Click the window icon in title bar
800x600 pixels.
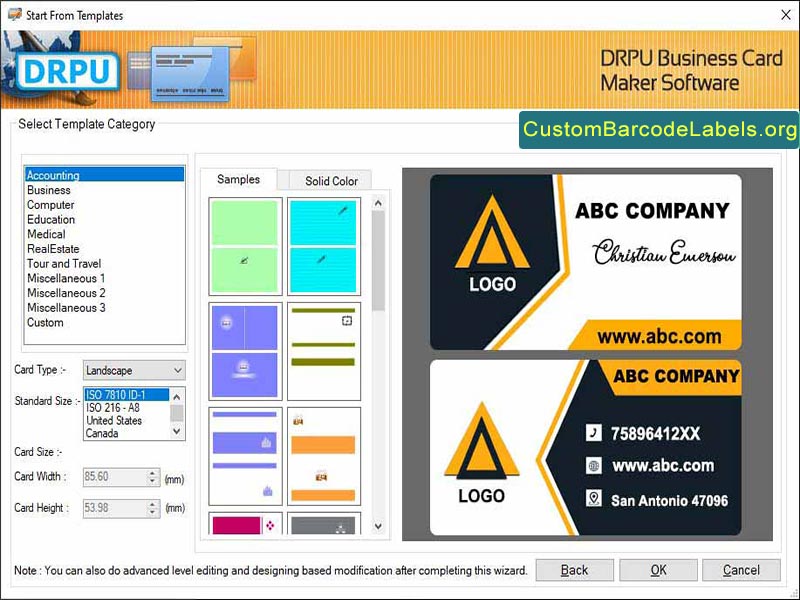point(13,15)
